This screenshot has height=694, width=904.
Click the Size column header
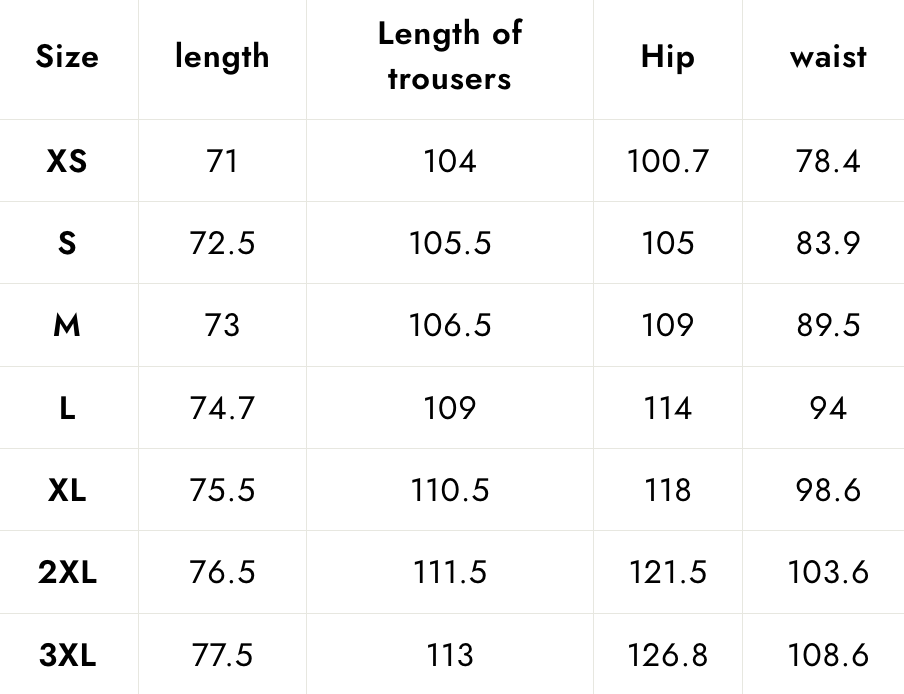[x=67, y=56]
